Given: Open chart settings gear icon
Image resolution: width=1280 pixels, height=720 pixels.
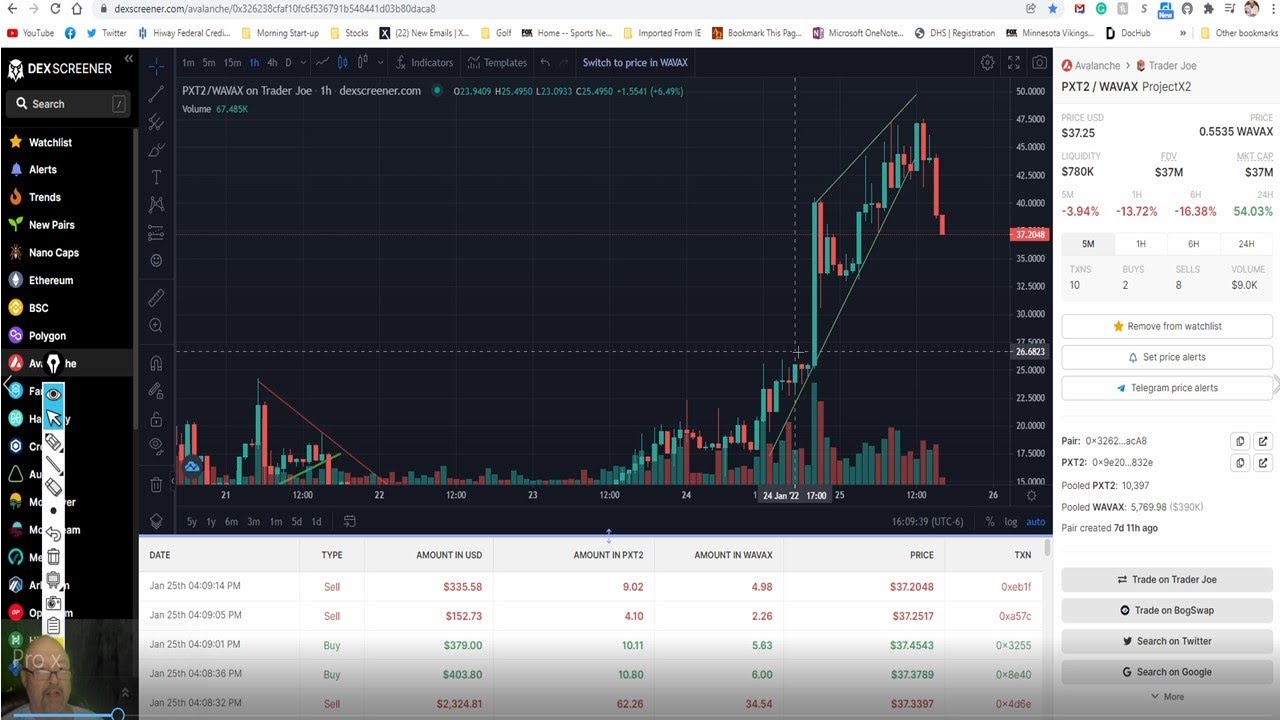Looking at the screenshot, I should tap(987, 62).
